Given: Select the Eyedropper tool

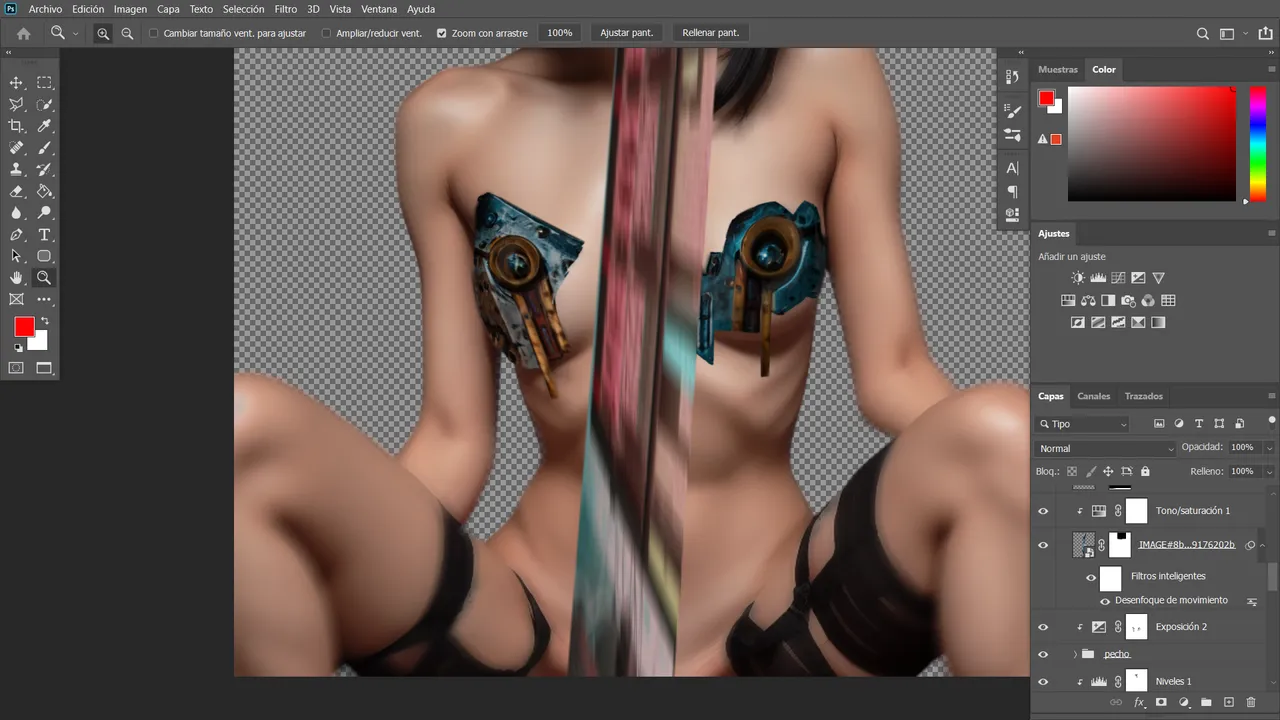Looking at the screenshot, I should tap(44, 126).
